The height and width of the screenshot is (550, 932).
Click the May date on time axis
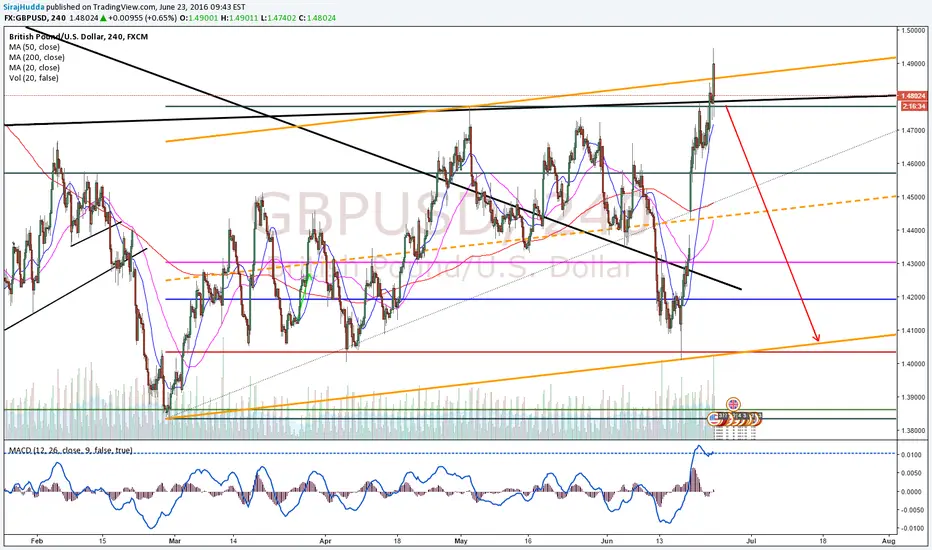(461, 541)
